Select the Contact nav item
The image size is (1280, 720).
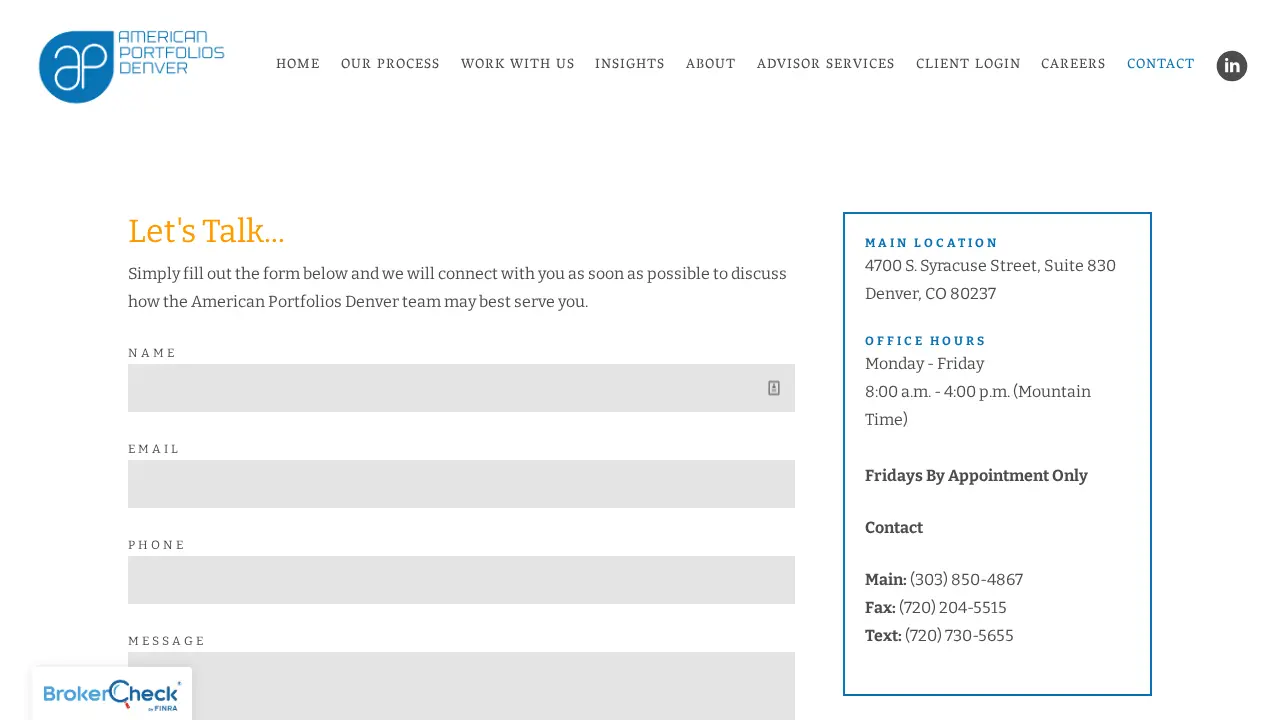pos(1161,64)
